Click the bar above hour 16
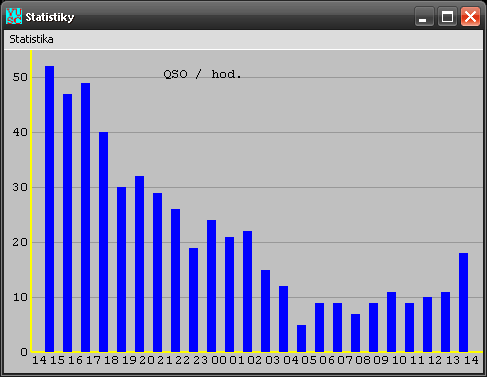The image size is (487, 377). coord(85,217)
